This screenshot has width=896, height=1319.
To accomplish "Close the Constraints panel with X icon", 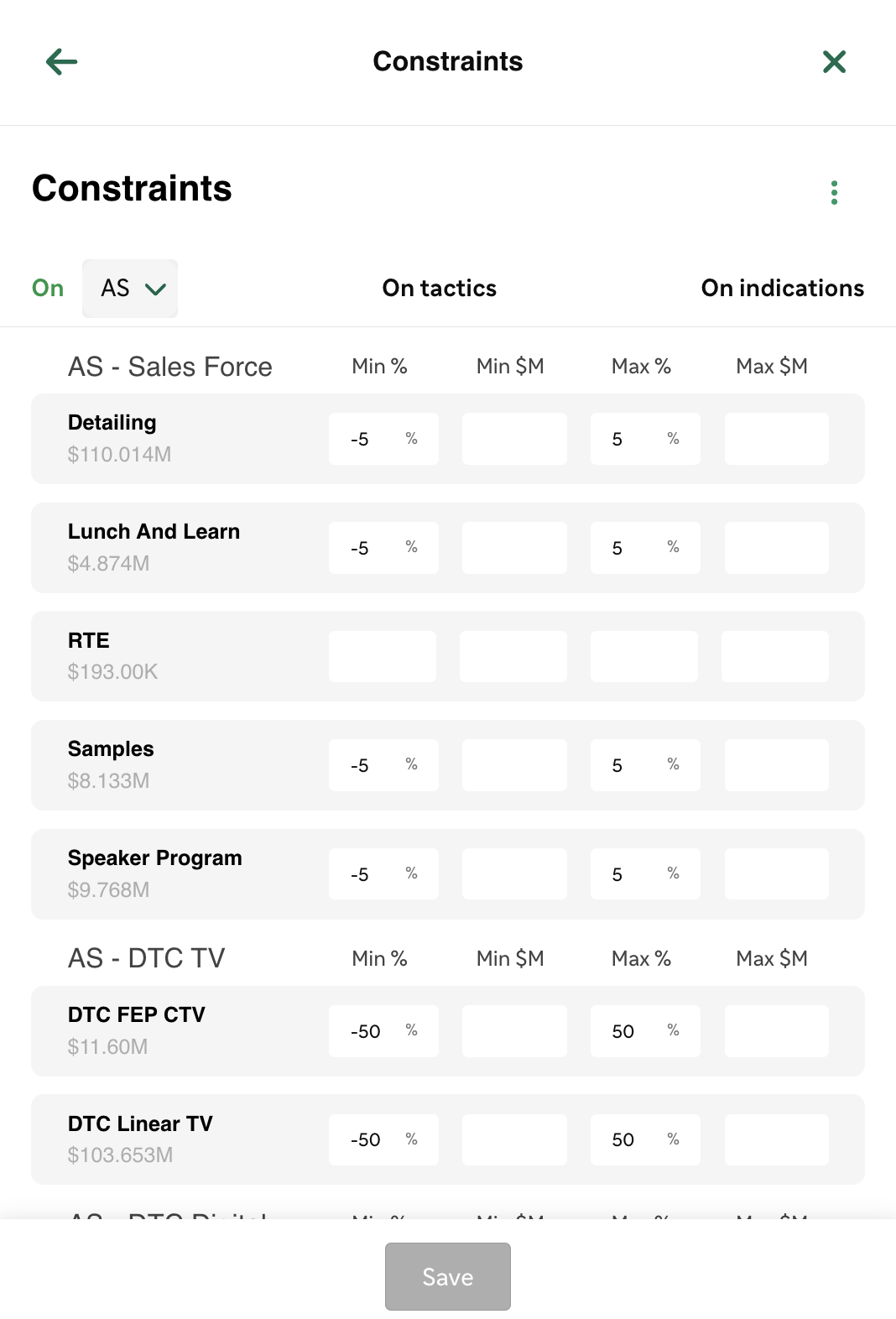I will click(x=834, y=61).
